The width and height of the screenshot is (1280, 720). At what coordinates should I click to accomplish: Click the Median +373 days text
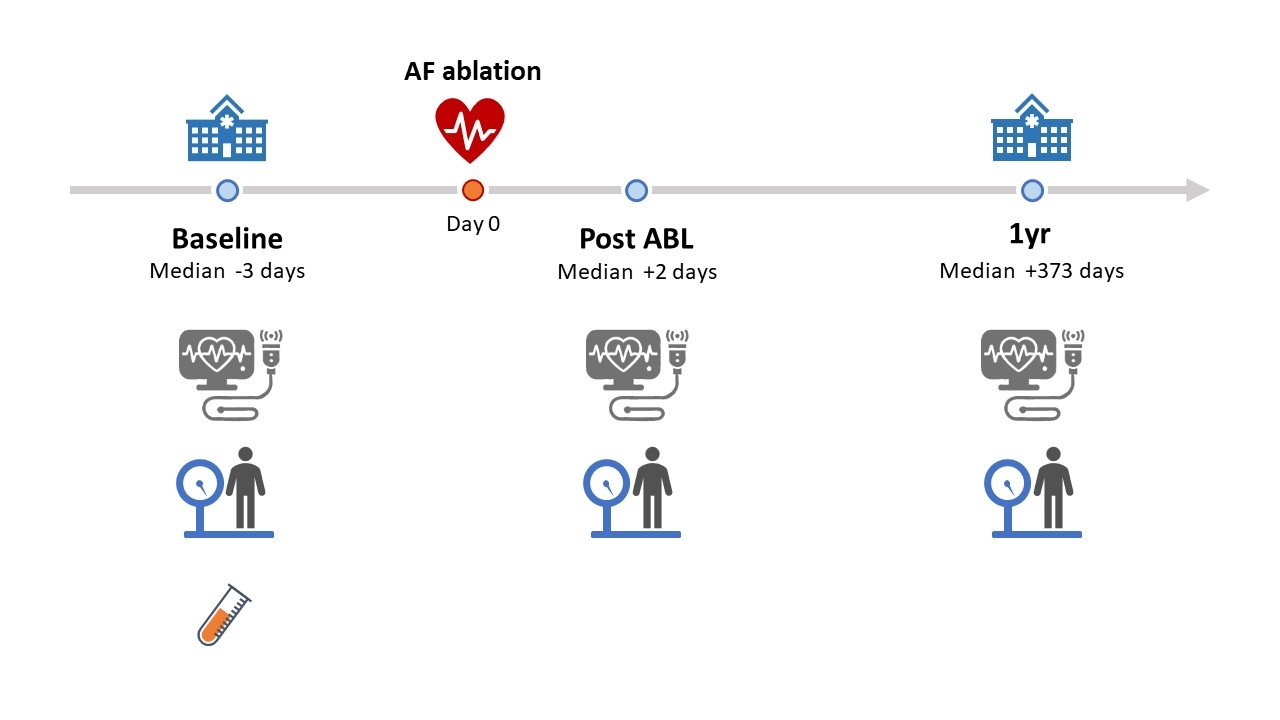1032,271
